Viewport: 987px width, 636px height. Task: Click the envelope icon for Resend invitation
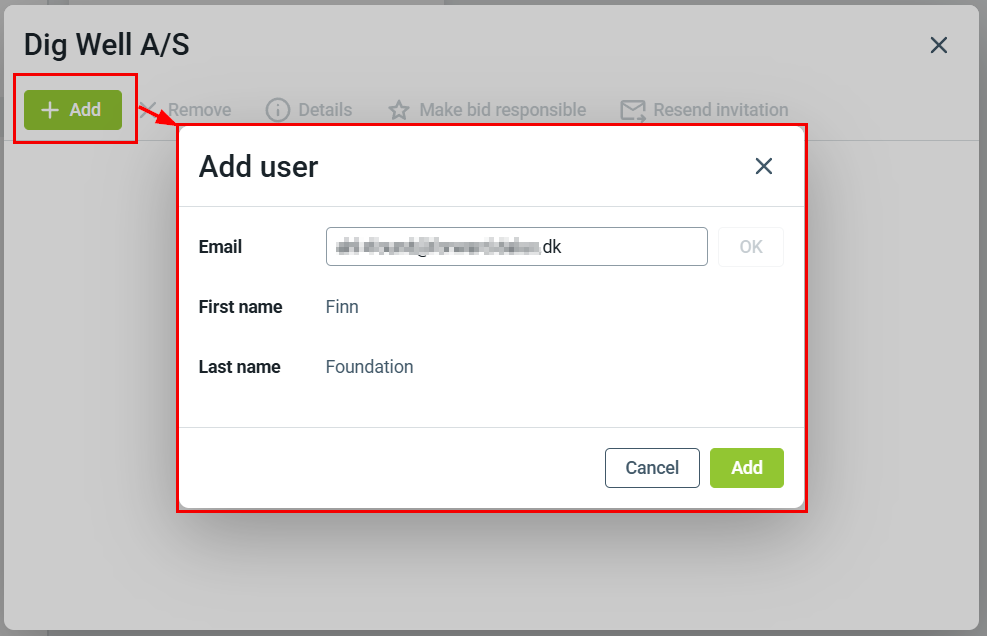(x=633, y=110)
